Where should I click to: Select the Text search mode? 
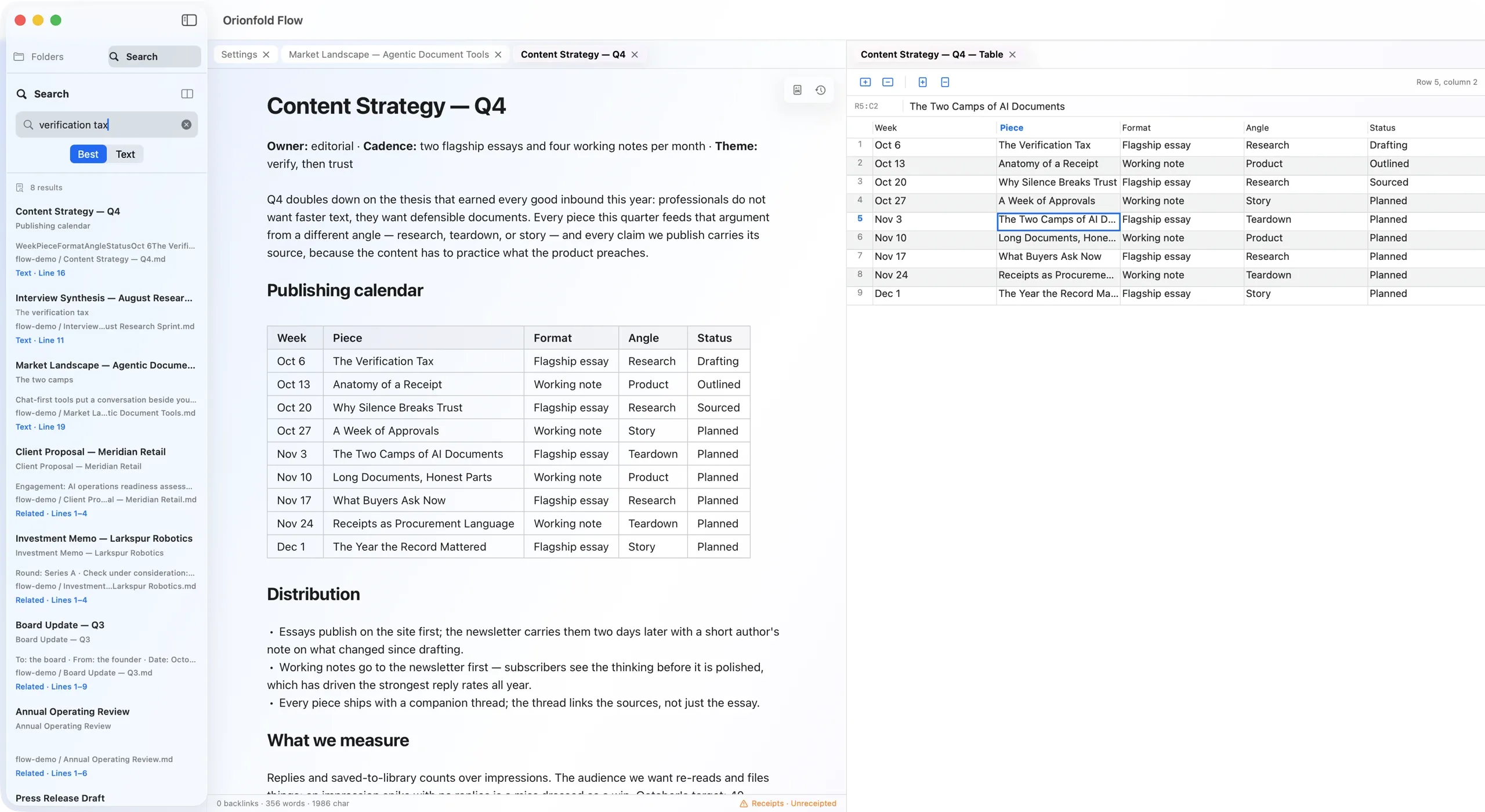point(125,154)
